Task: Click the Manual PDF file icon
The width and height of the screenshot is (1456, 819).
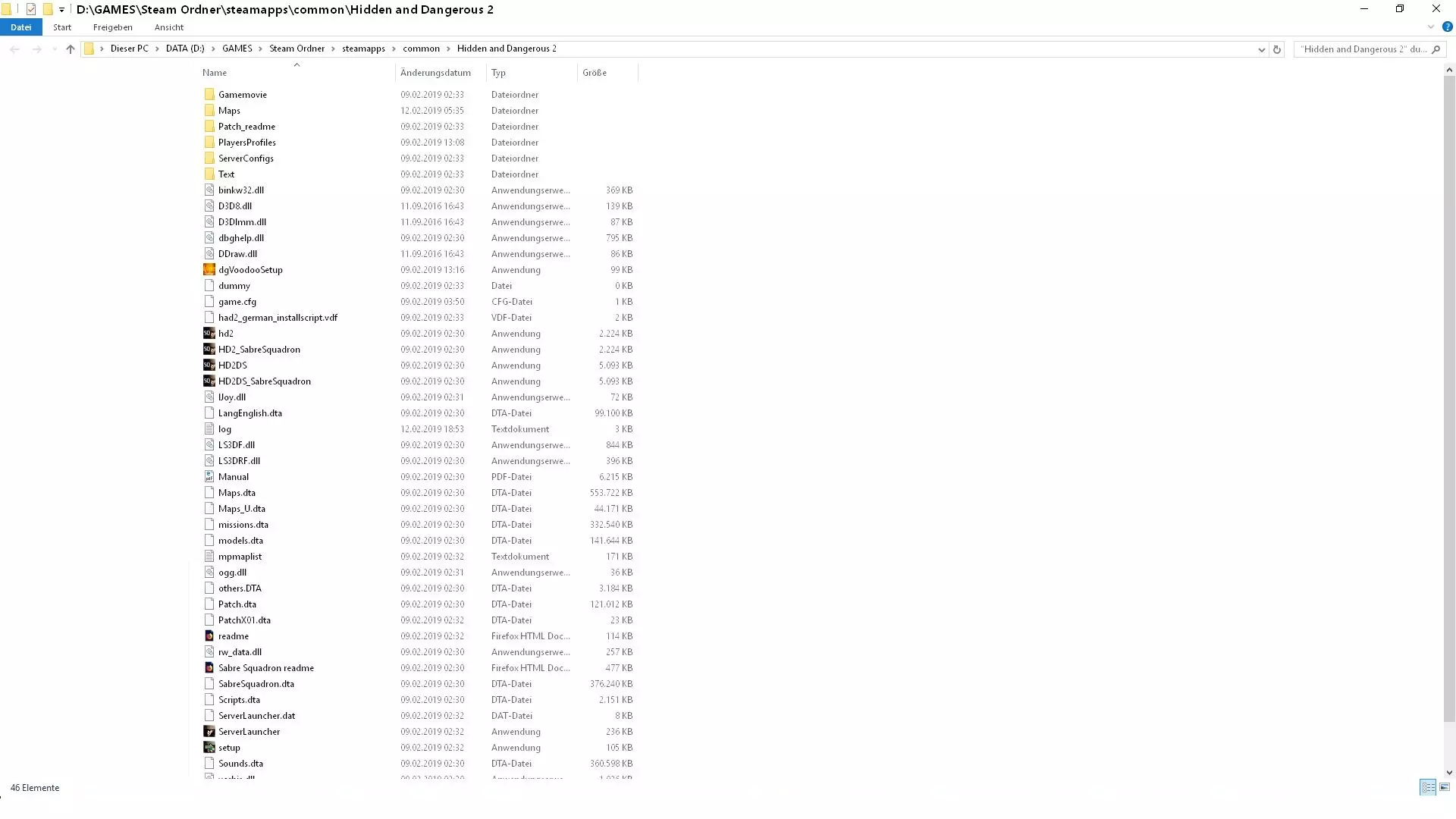Action: click(209, 477)
